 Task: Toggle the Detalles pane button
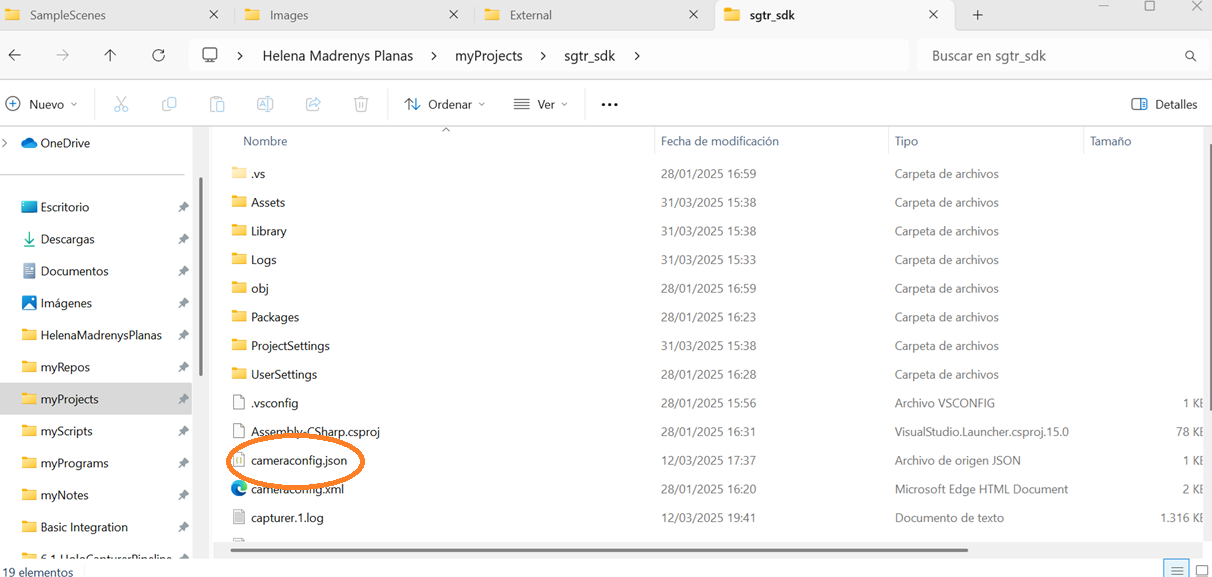point(1164,104)
